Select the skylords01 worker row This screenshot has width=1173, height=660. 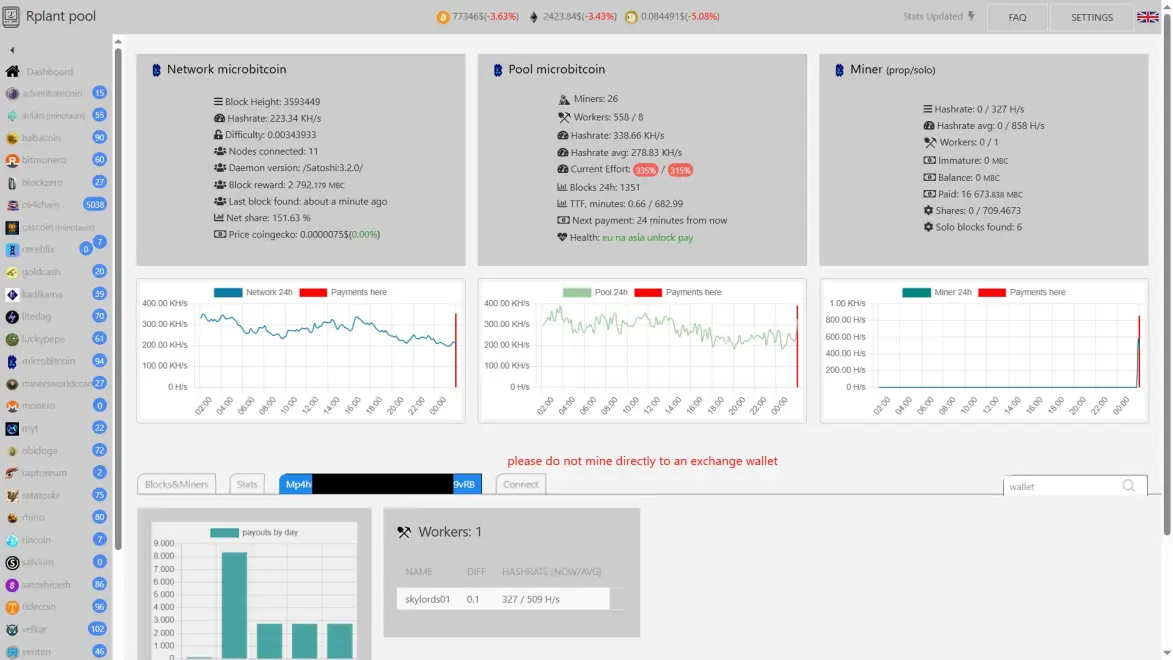(503, 599)
